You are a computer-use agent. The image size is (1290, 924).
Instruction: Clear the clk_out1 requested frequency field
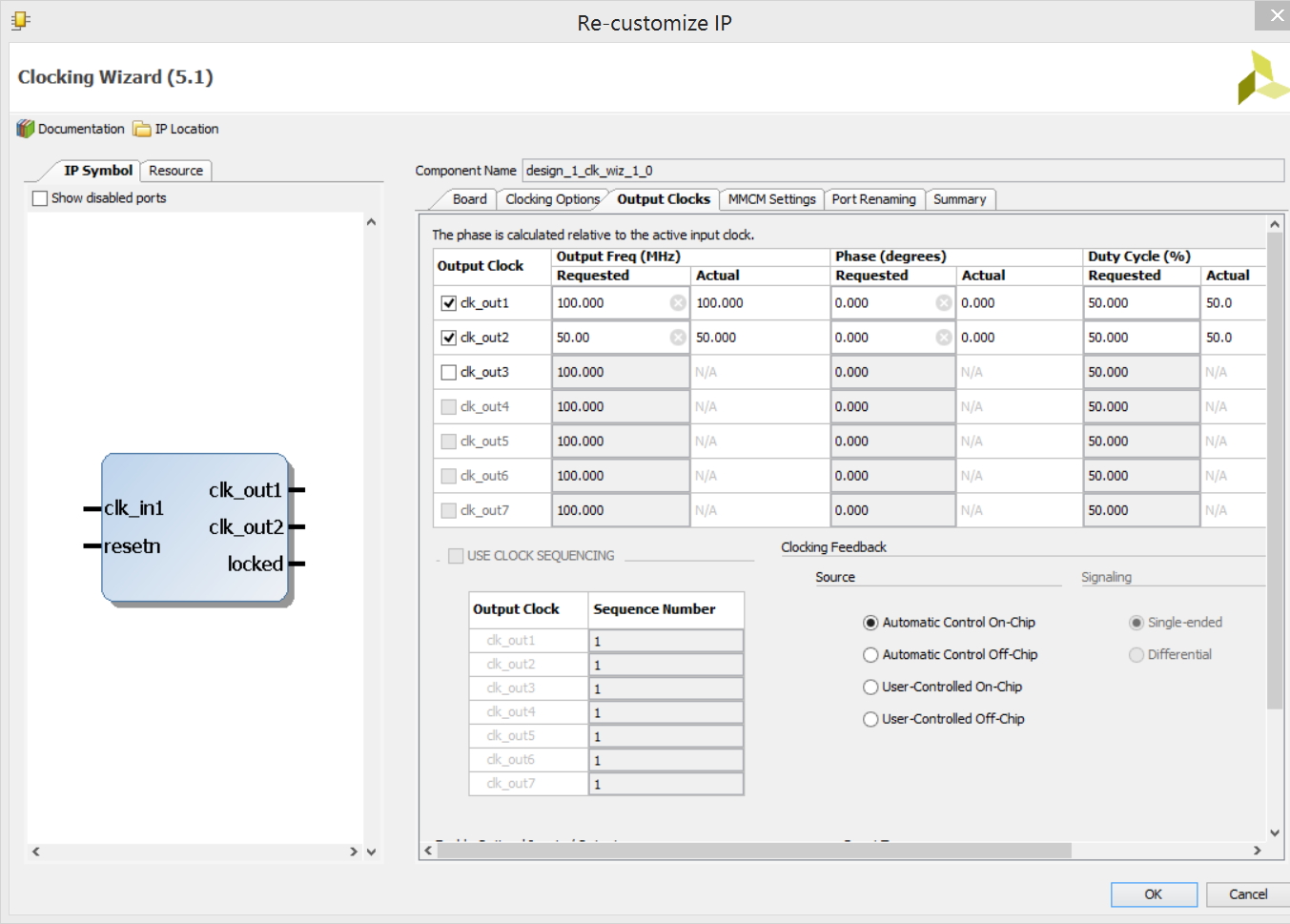[678, 303]
